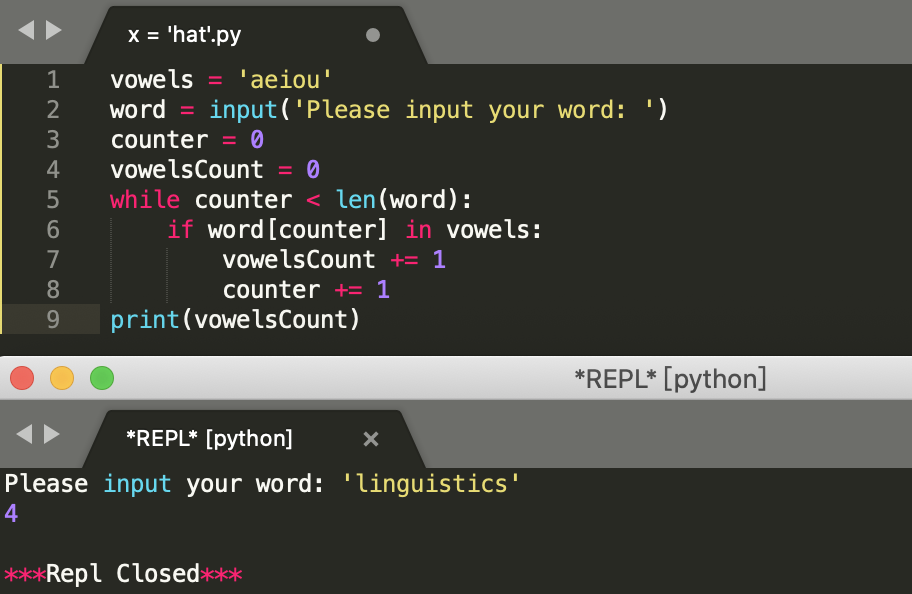Click len(word) on line 5
The image size is (912, 594).
[x=397, y=200]
